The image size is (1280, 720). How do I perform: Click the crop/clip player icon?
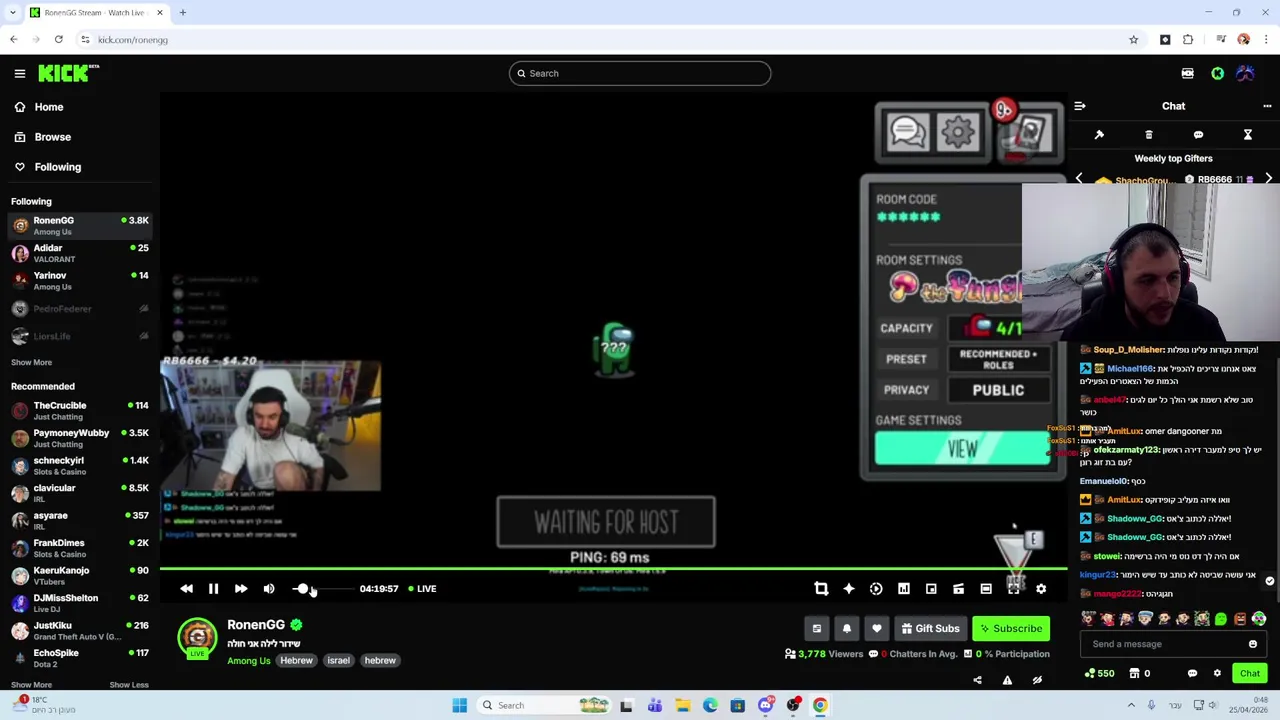click(x=821, y=589)
